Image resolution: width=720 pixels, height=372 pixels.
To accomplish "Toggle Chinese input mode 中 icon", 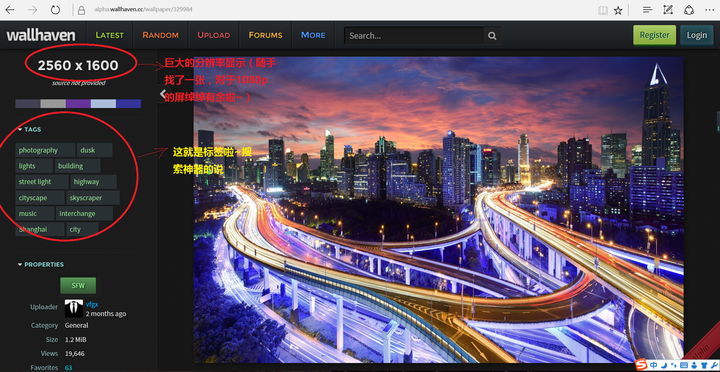I will [x=653, y=365].
